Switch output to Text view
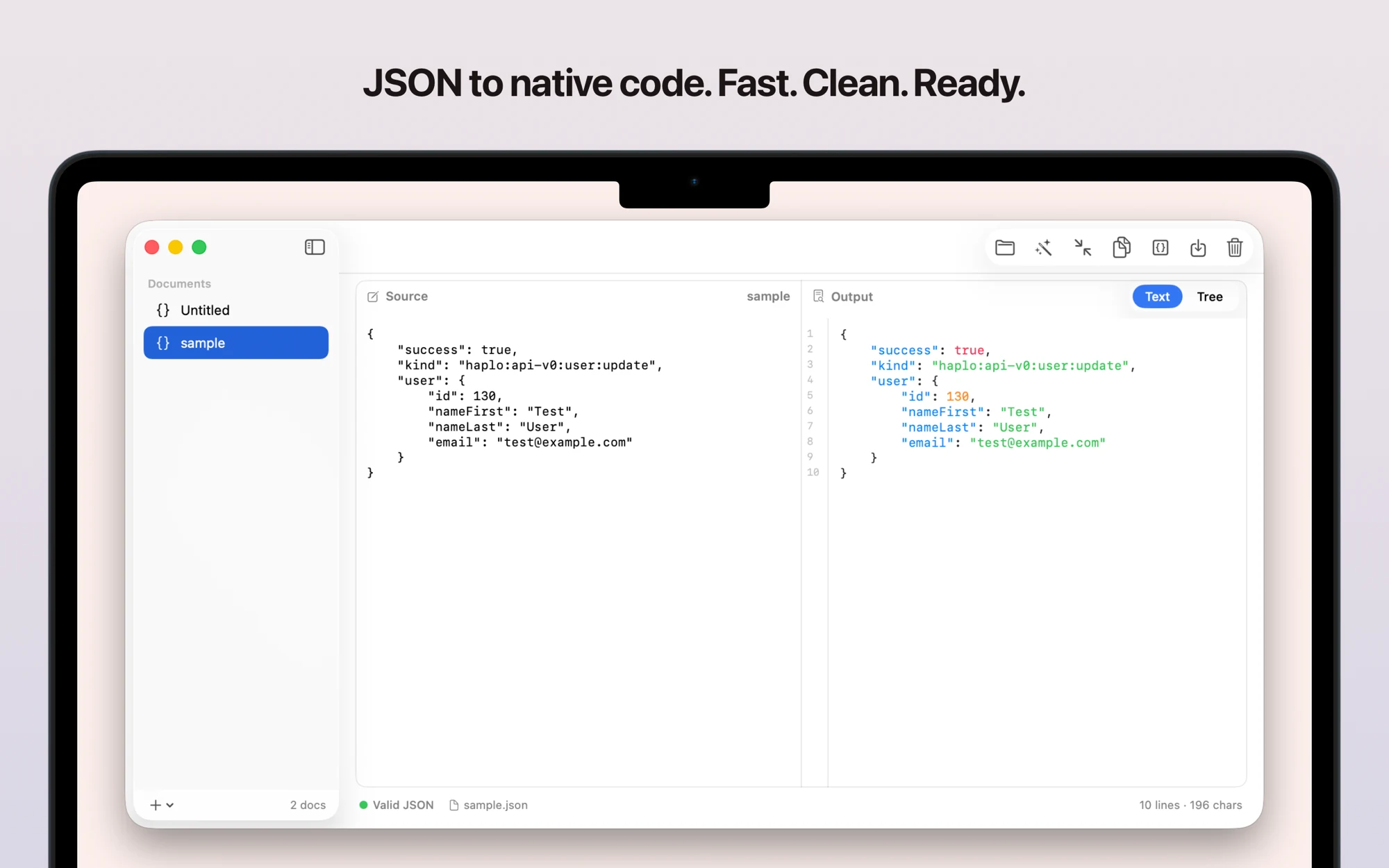Viewport: 1389px width, 868px height. 1157,297
